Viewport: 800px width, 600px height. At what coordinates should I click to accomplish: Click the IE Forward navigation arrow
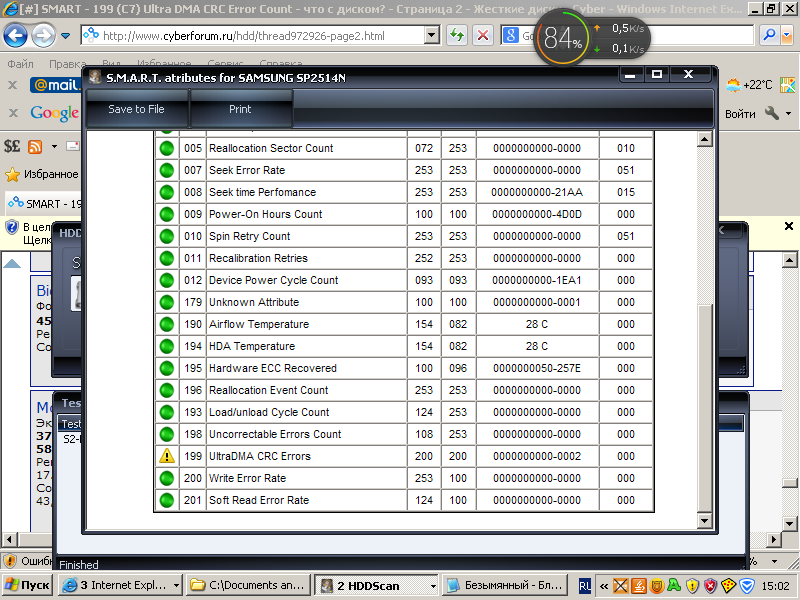[x=43, y=36]
